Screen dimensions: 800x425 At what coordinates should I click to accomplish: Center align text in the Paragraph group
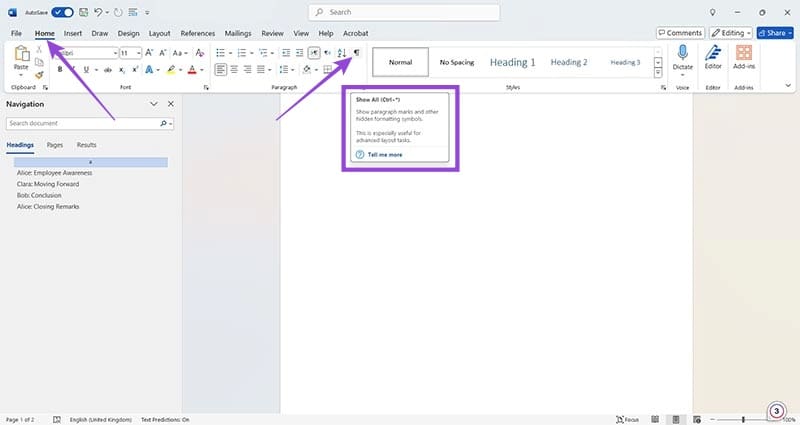tap(234, 70)
